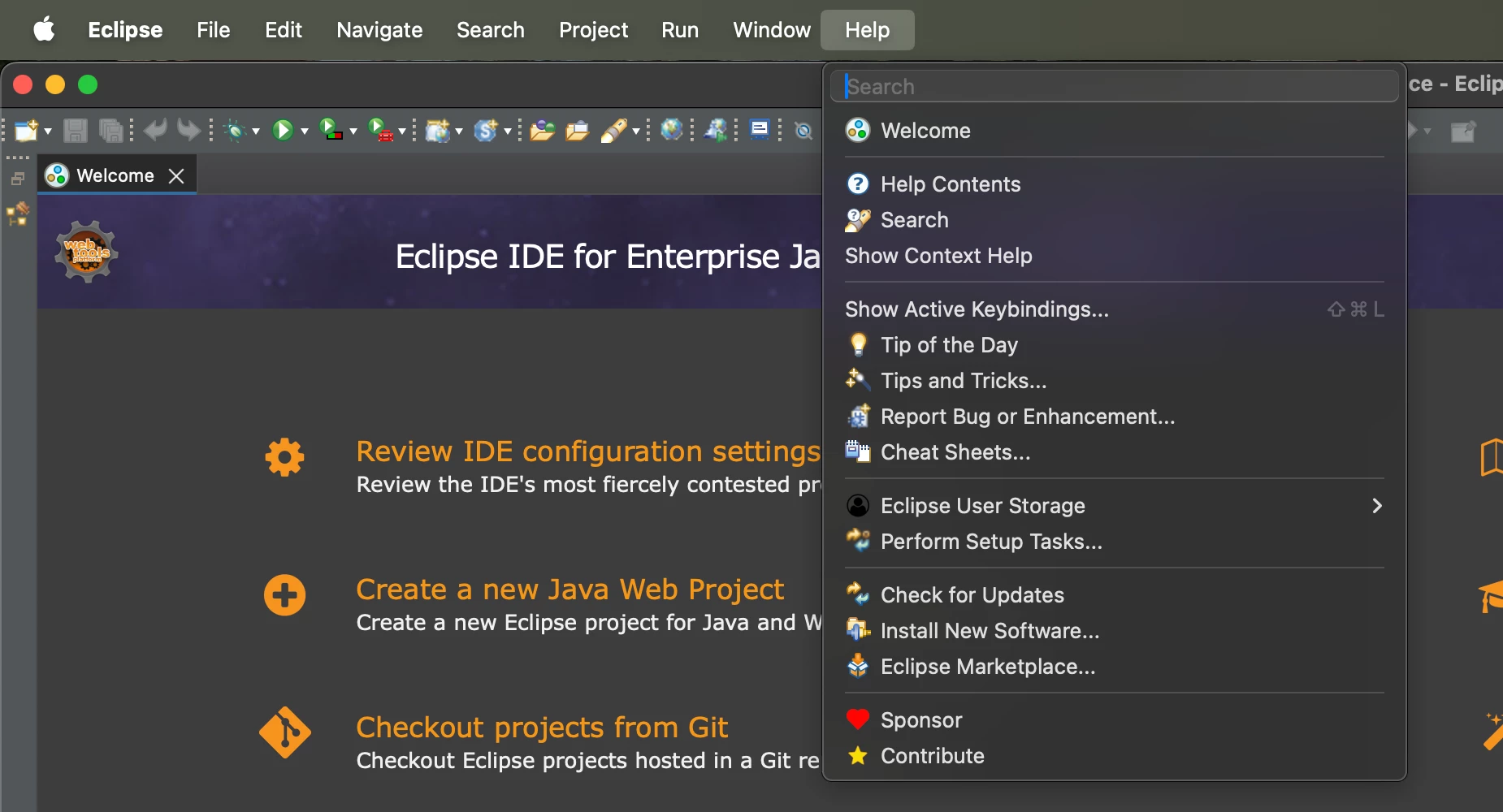This screenshot has height=812, width=1503.
Task: Open the File menu
Action: (214, 30)
